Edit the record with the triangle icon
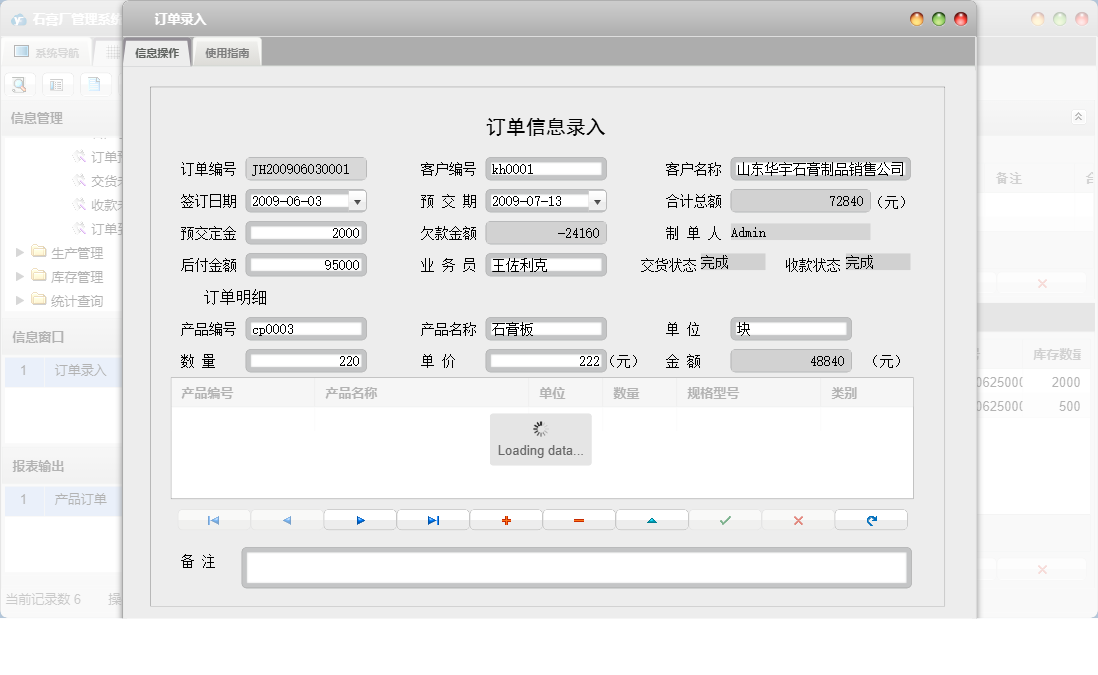This screenshot has height=675, width=1098. coord(651,519)
